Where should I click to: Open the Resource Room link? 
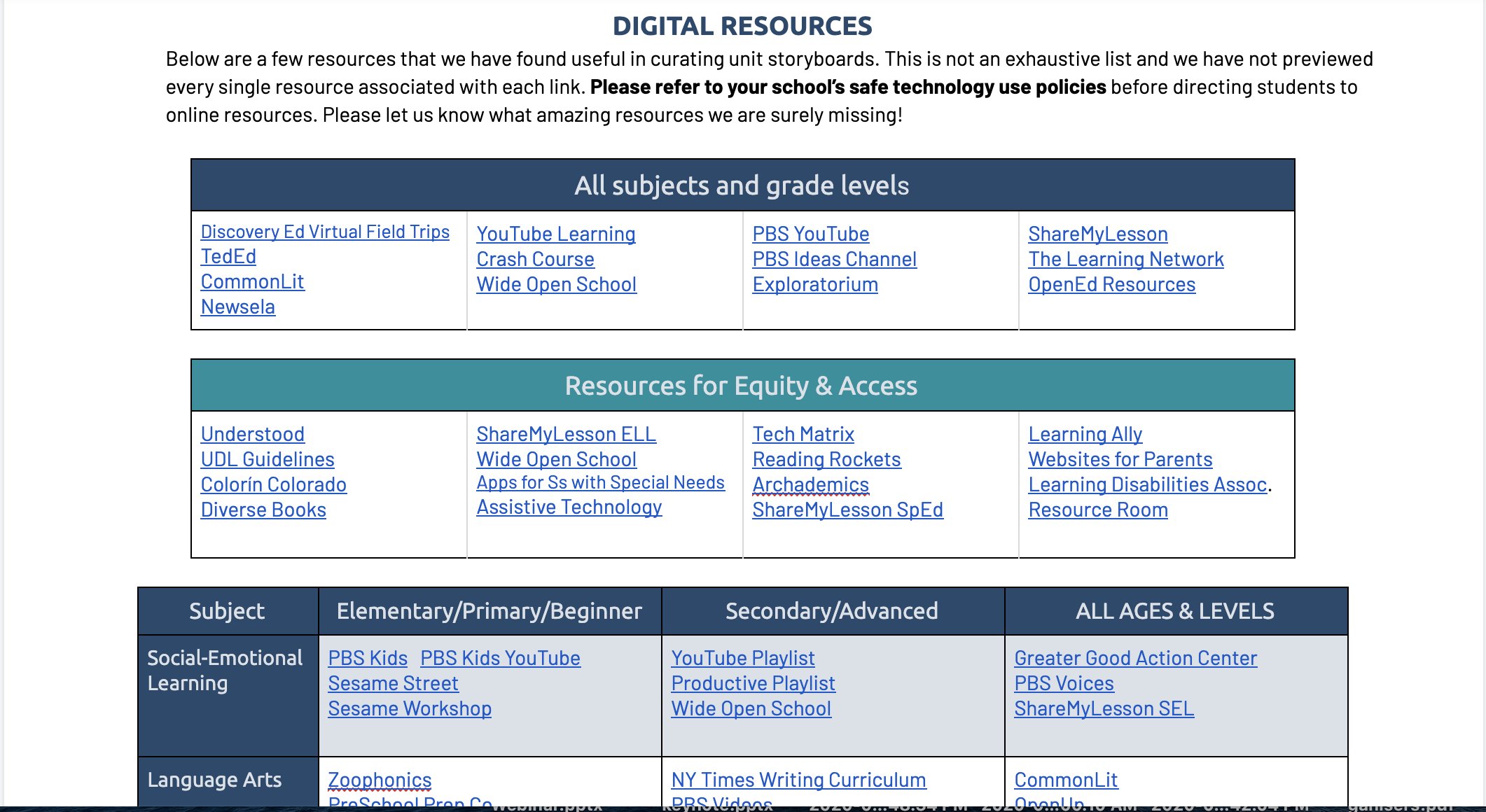(x=1097, y=510)
